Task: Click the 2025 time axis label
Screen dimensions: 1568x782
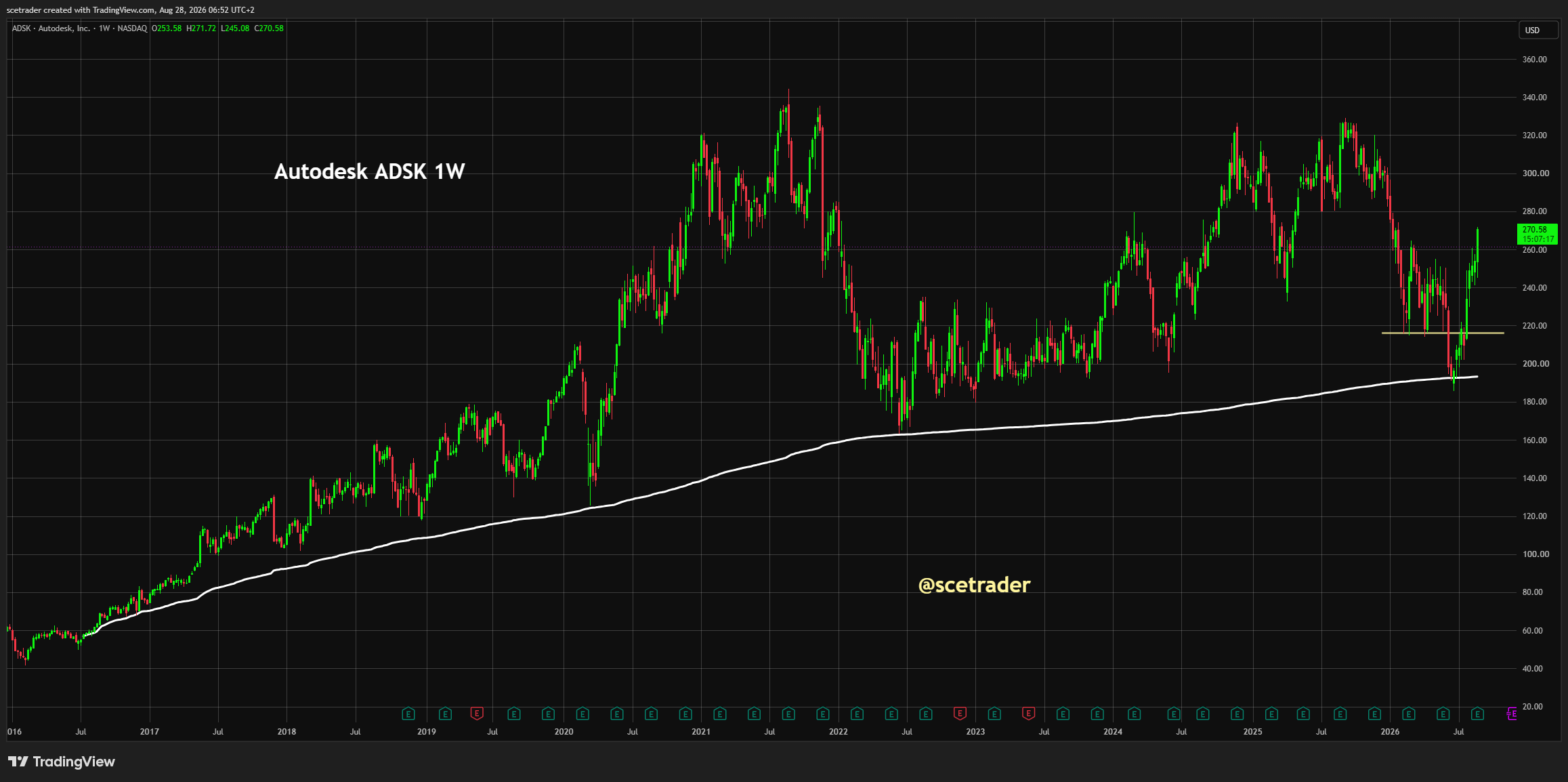Action: (1253, 732)
